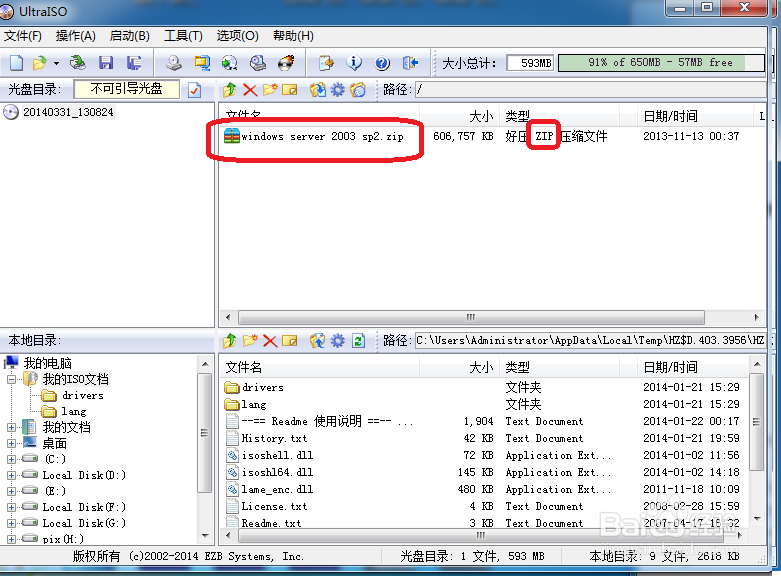This screenshot has width=781, height=576.
Task: Save the current image
Action: pos(106,63)
